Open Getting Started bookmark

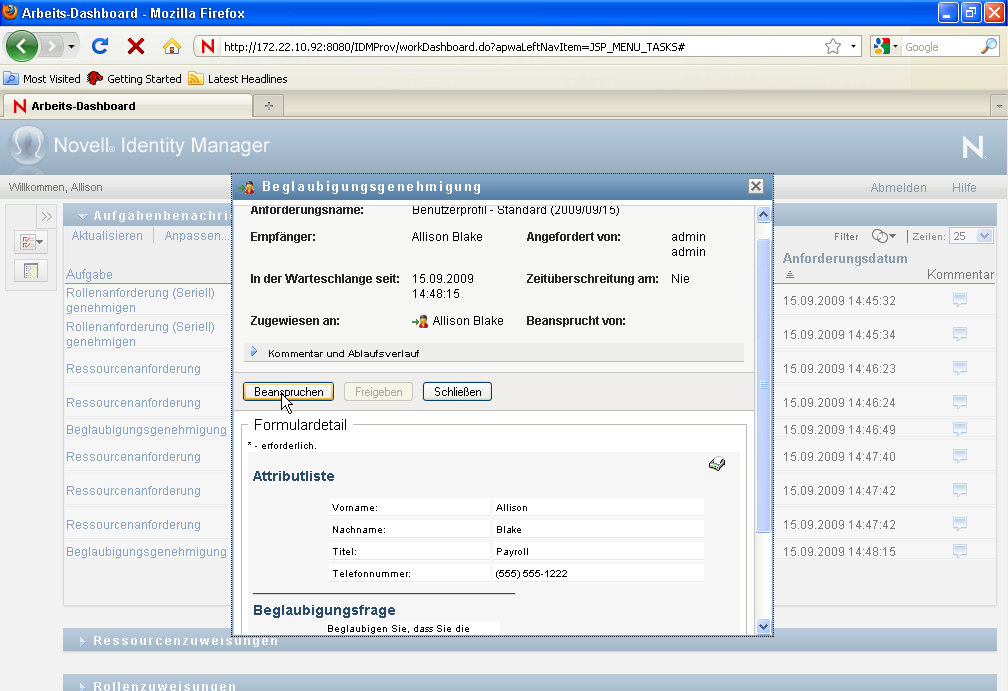pyautogui.click(x=134, y=78)
